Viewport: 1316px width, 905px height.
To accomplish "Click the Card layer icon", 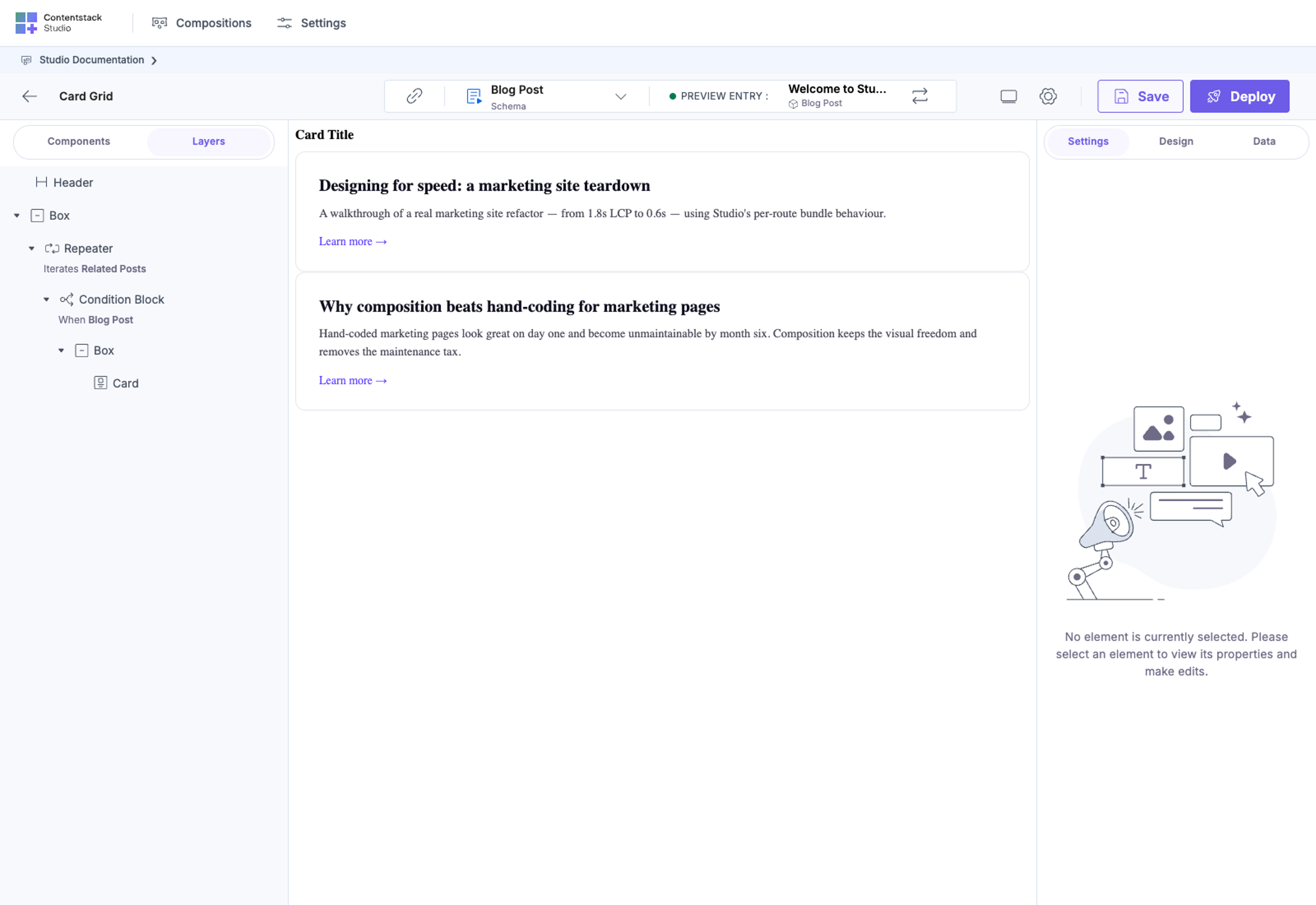I will click(100, 383).
